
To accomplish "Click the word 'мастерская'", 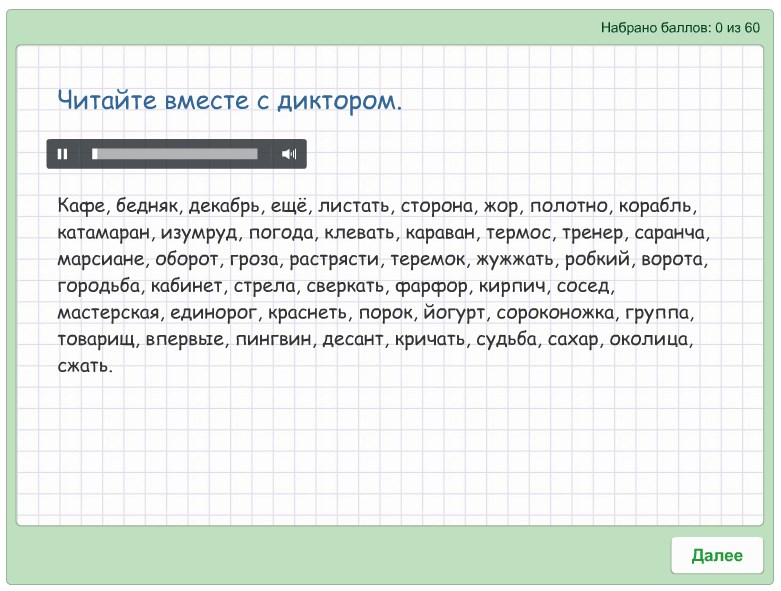I will coord(108,313).
